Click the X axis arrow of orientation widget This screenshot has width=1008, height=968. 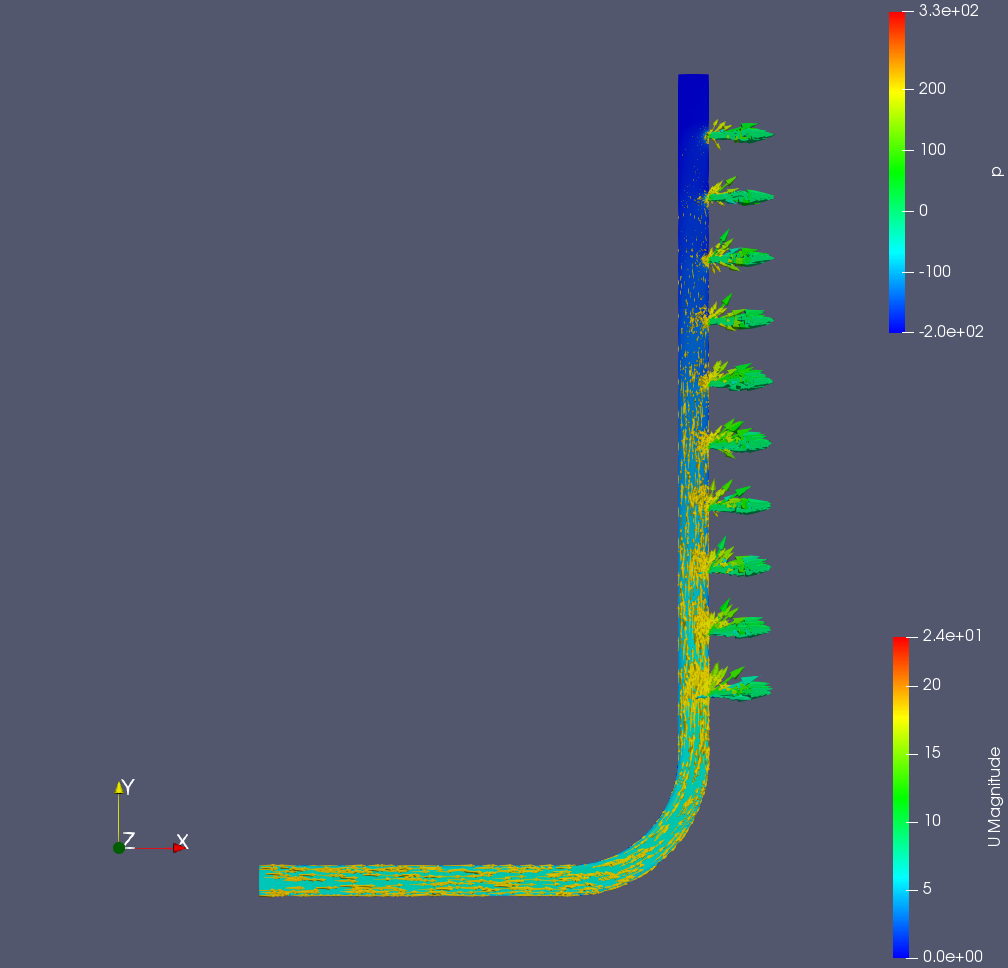179,847
